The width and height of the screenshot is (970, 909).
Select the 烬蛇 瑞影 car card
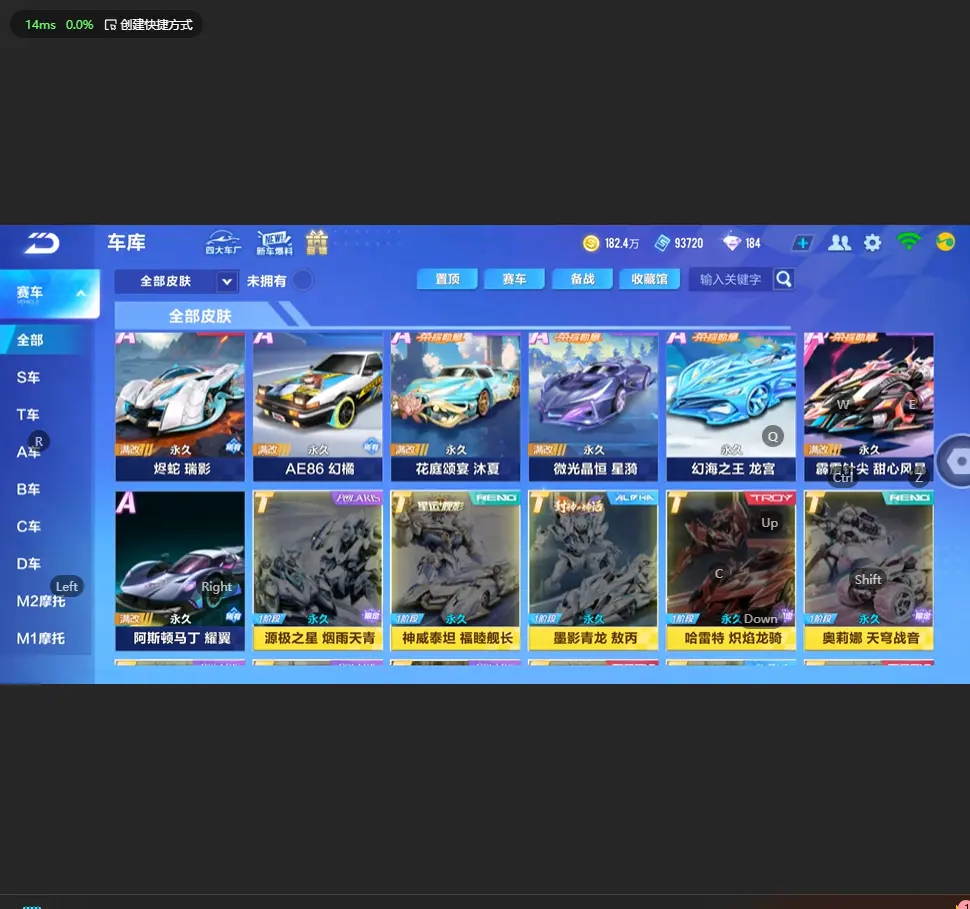coord(180,407)
